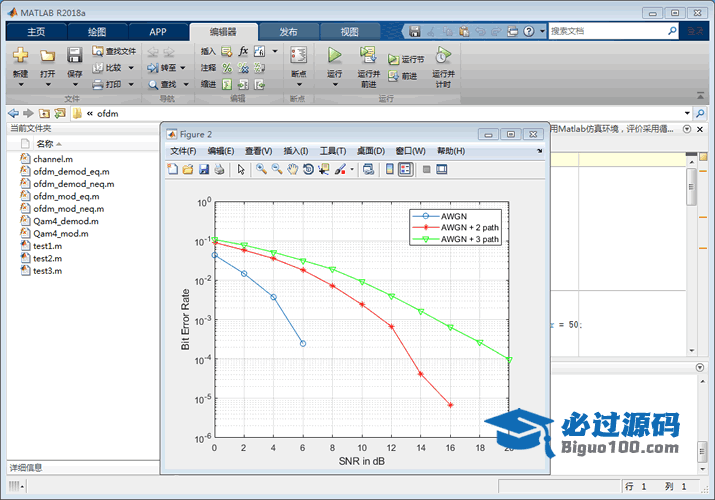The image size is (715, 500).
Task: Select the Rotate 3D tool in Figure
Action: click(x=308, y=169)
